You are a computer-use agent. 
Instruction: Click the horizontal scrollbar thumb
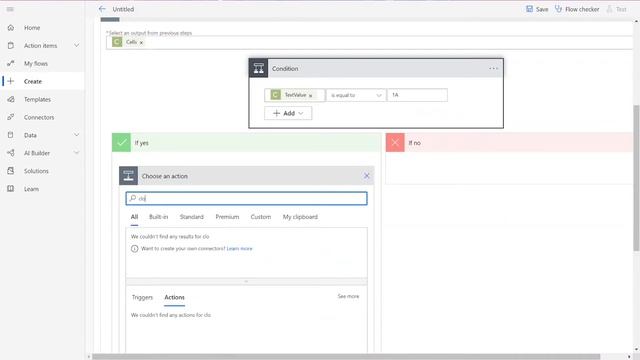[x=346, y=357]
